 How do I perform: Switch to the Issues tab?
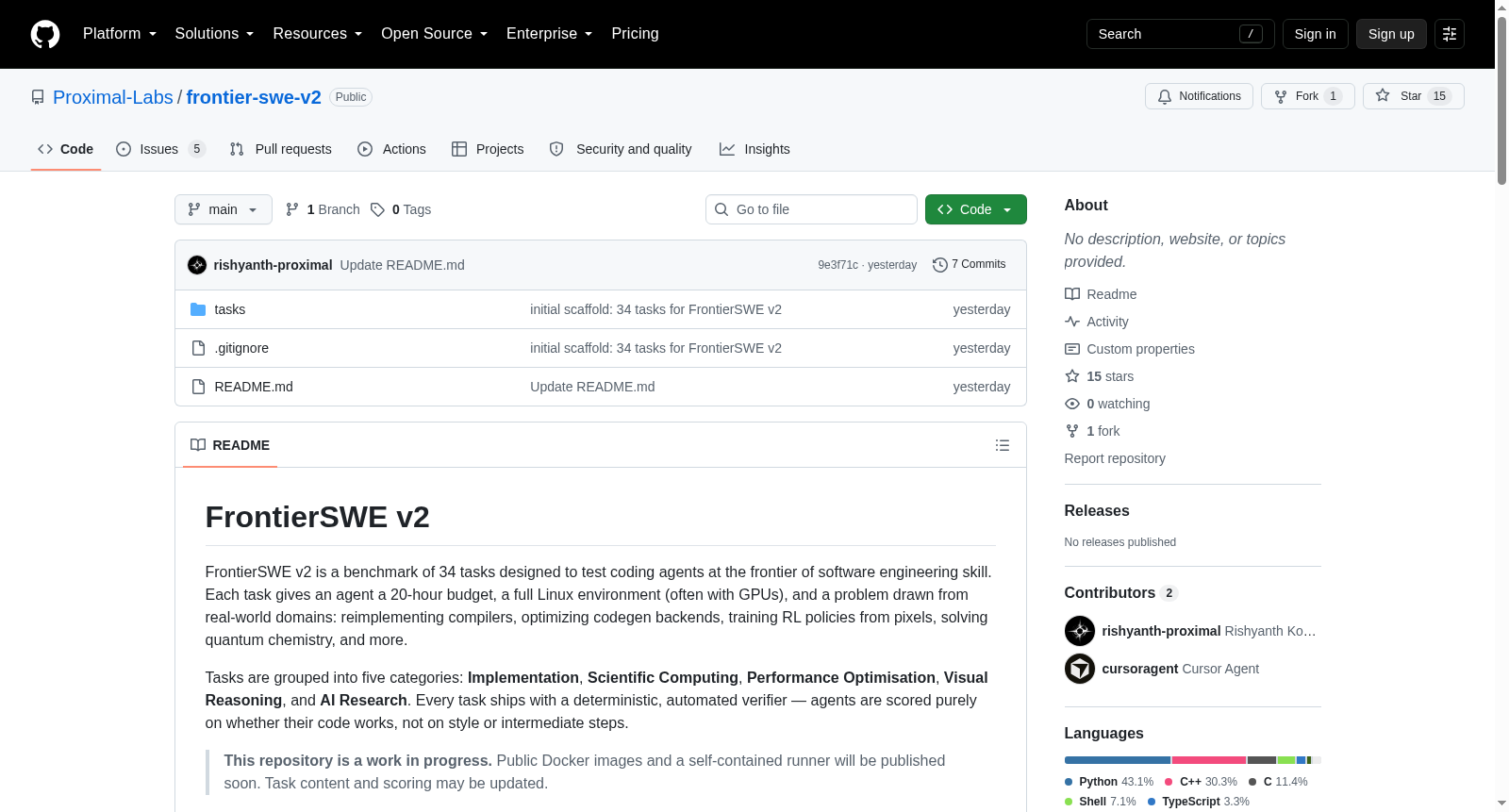coord(160,149)
